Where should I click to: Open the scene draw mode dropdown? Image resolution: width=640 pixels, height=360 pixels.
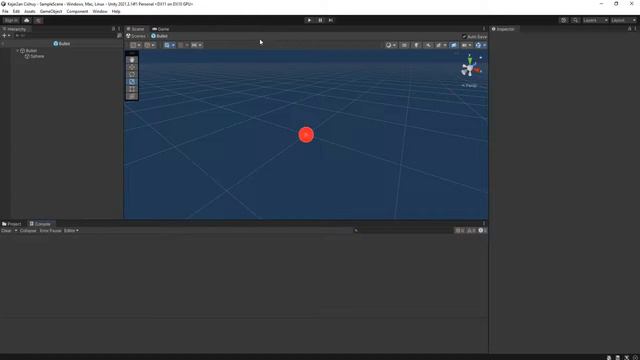391,45
